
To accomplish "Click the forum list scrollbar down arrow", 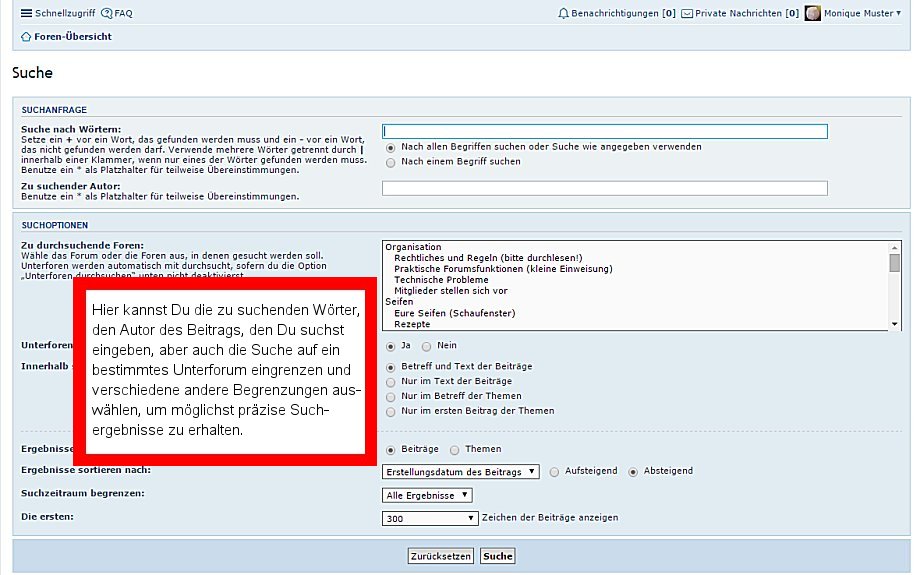I will [895, 323].
